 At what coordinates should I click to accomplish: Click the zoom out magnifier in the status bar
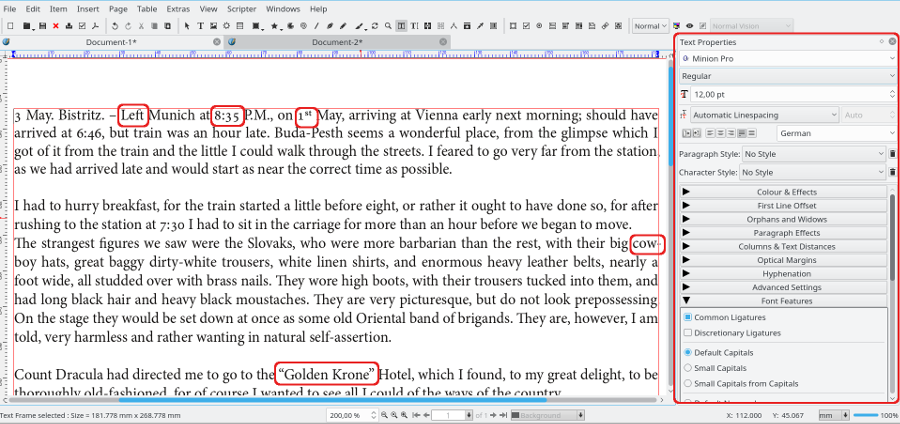pos(386,415)
